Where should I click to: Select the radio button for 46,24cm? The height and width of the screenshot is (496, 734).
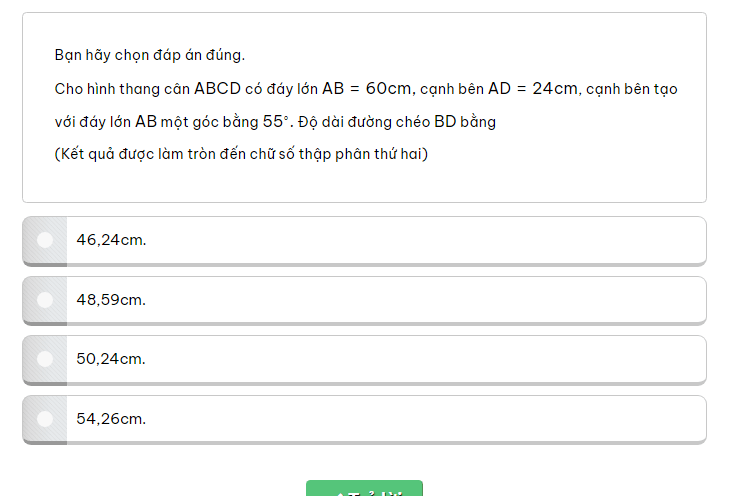pos(45,240)
